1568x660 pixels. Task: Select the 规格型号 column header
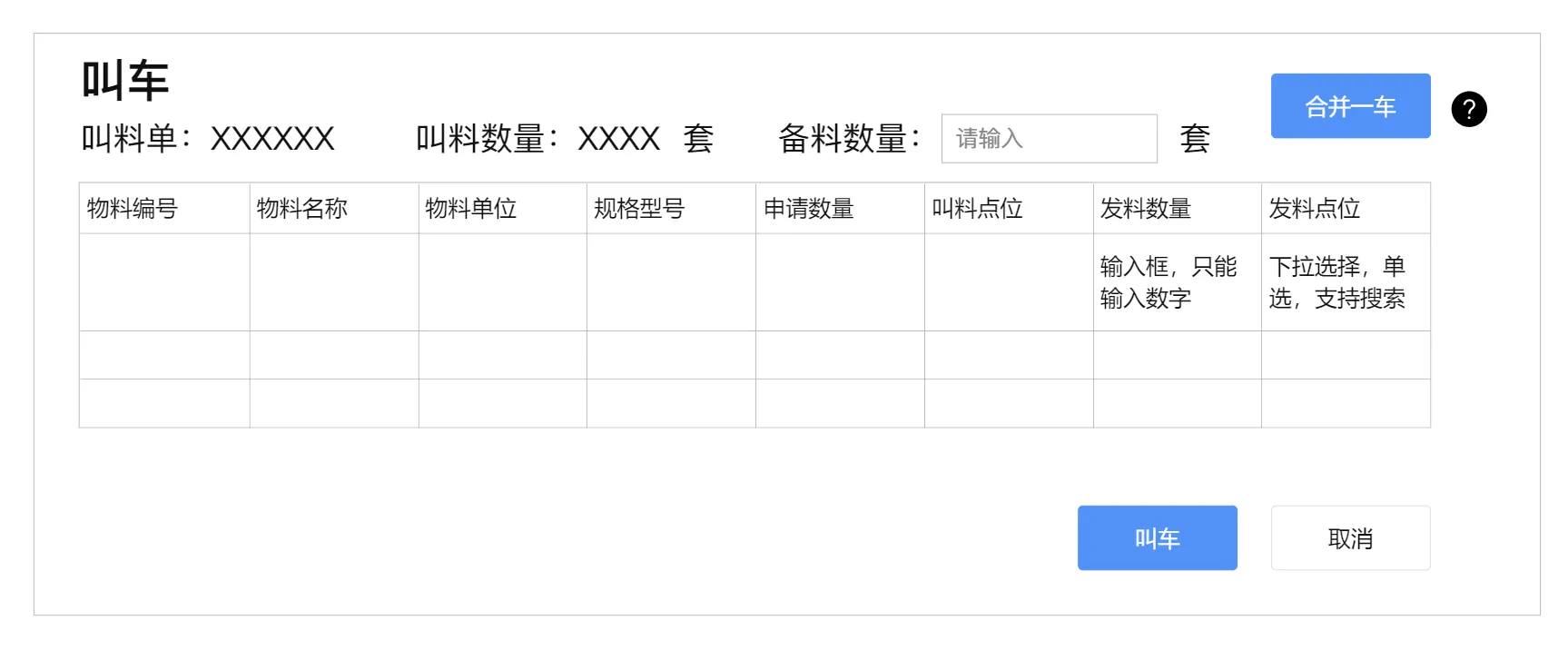coord(671,208)
